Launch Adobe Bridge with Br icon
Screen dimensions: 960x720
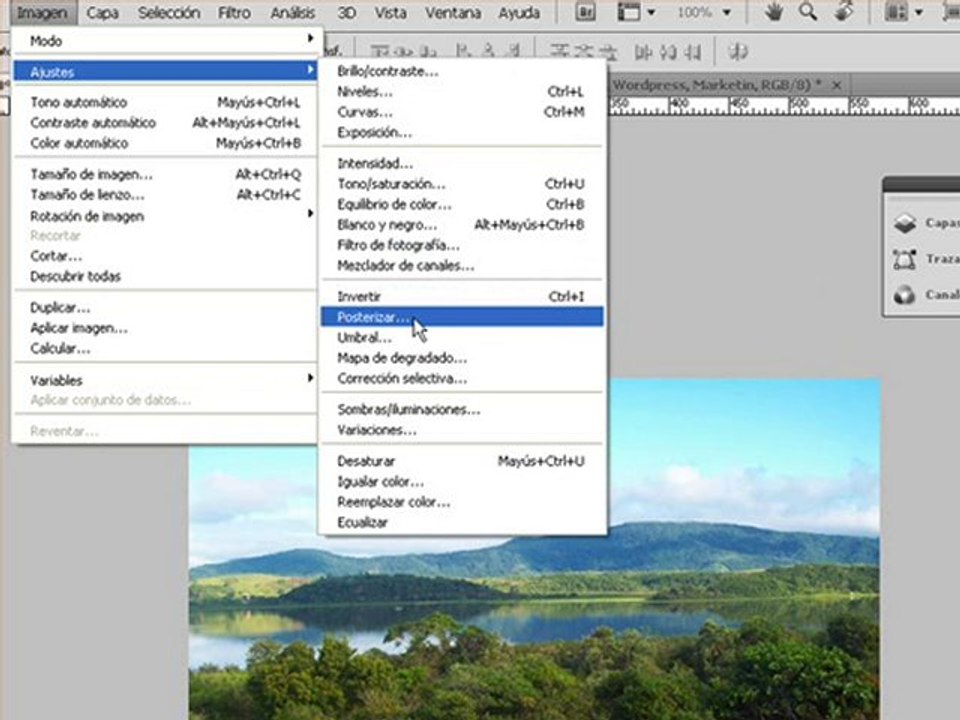[585, 12]
